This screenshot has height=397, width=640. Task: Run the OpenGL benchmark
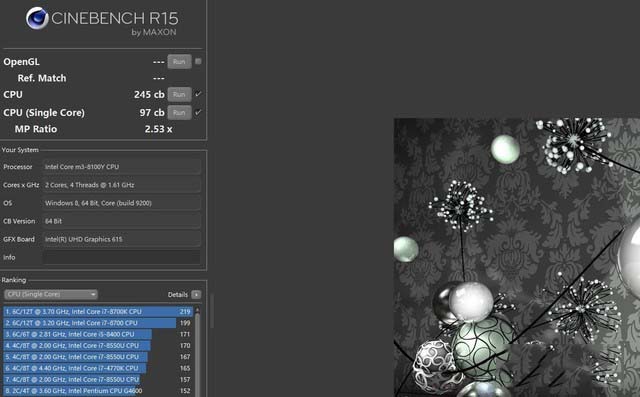click(179, 62)
